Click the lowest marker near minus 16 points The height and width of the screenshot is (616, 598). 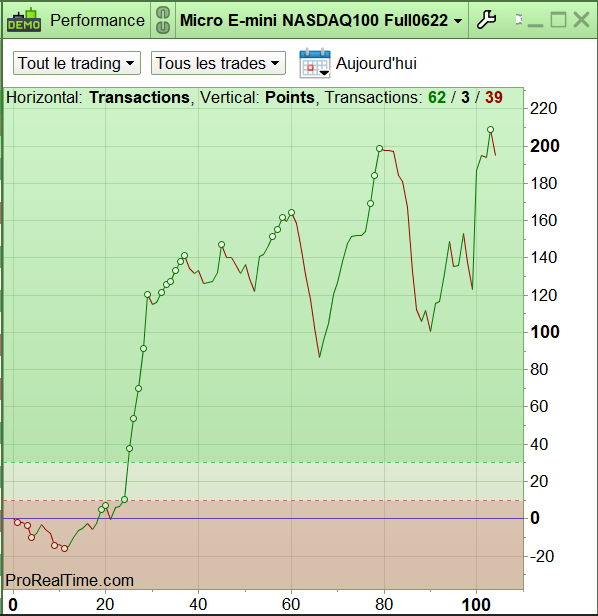tap(64, 548)
